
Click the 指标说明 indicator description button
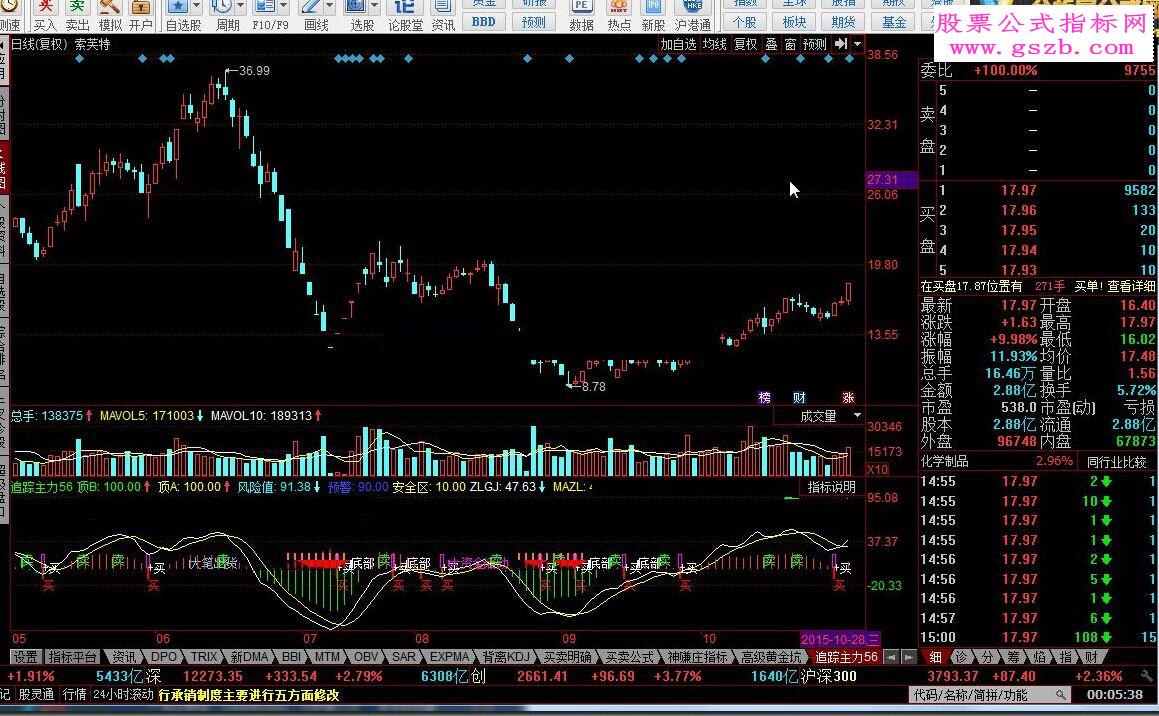[832, 487]
